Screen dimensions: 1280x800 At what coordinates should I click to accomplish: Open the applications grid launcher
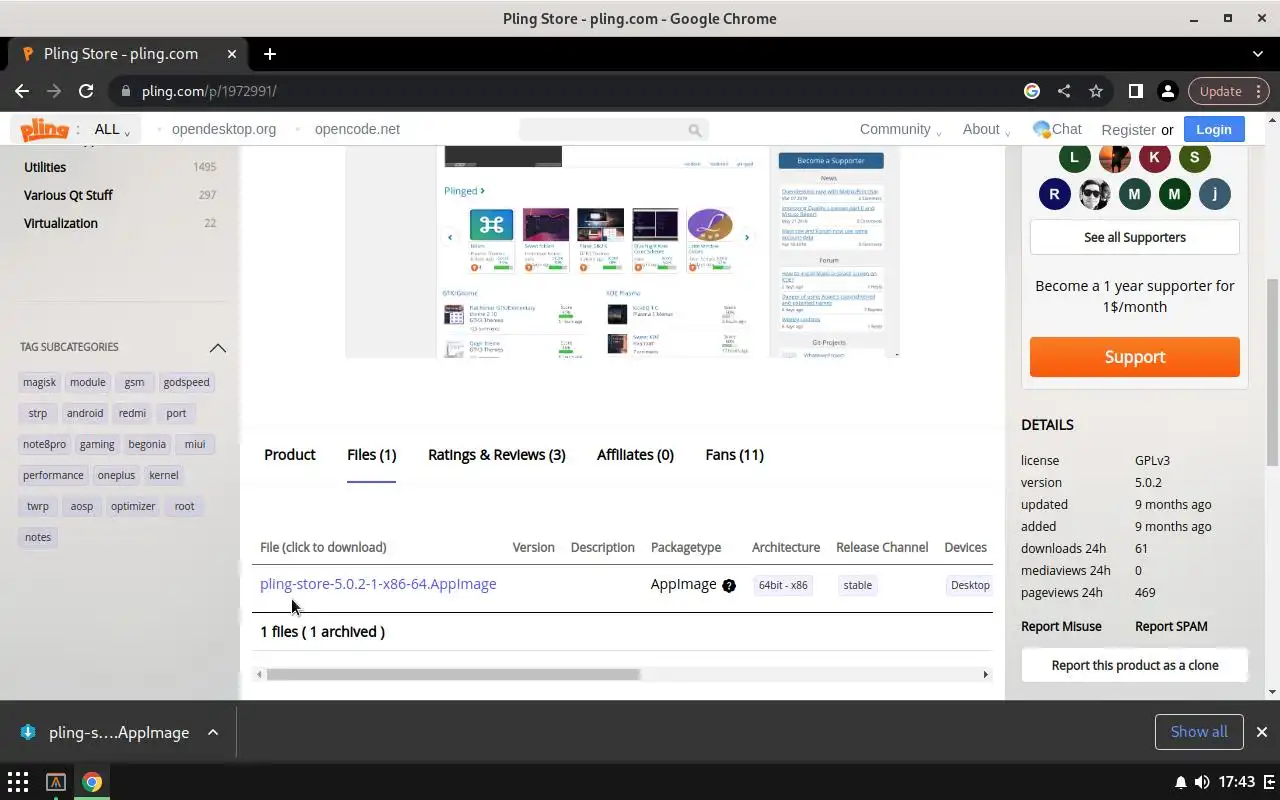coord(18,782)
